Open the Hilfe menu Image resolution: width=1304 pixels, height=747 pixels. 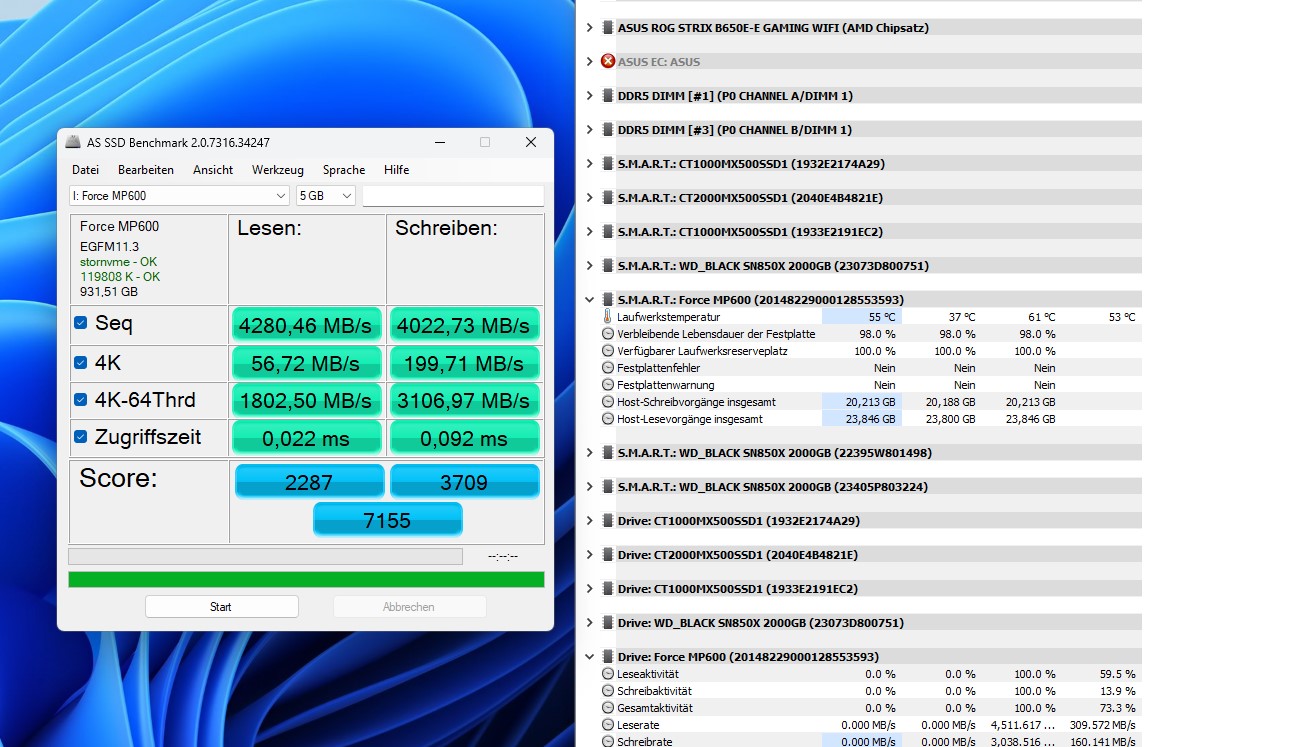pyautogui.click(x=397, y=170)
